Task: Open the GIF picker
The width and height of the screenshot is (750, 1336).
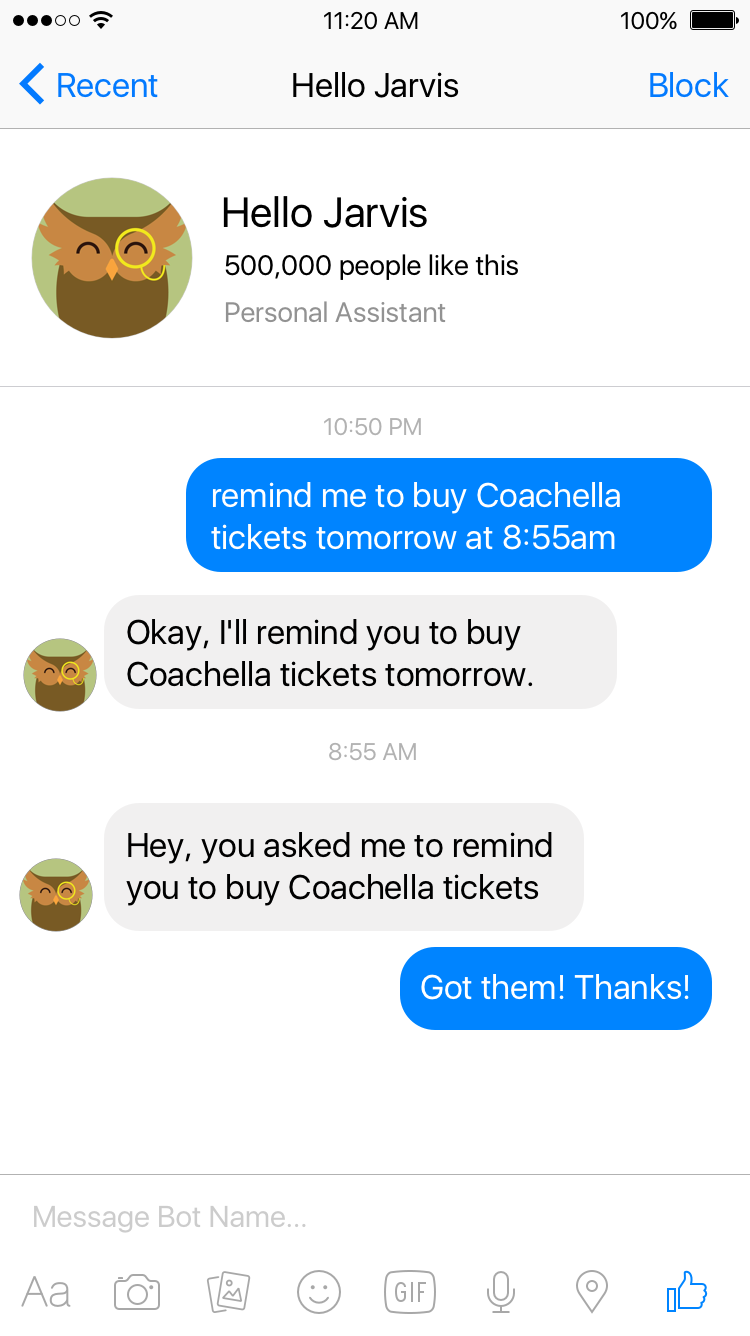Action: click(410, 1291)
